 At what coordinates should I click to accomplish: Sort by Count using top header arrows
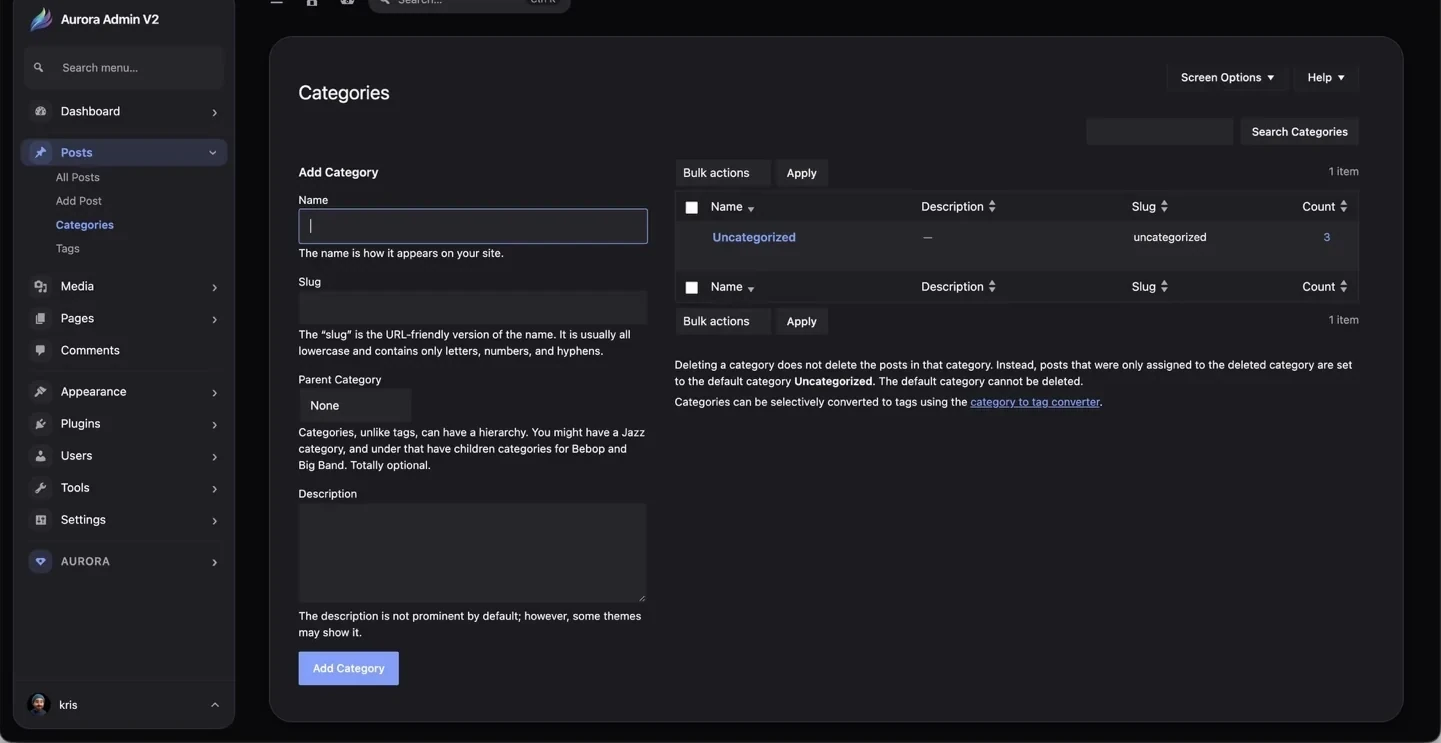[x=1343, y=206]
